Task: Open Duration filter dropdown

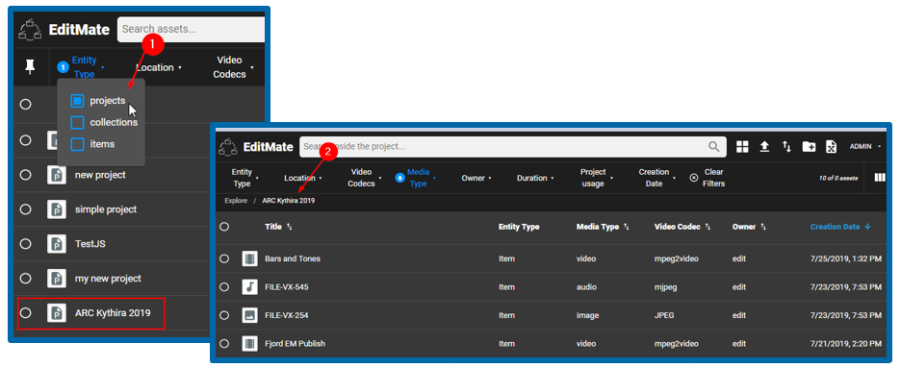Action: [535, 178]
